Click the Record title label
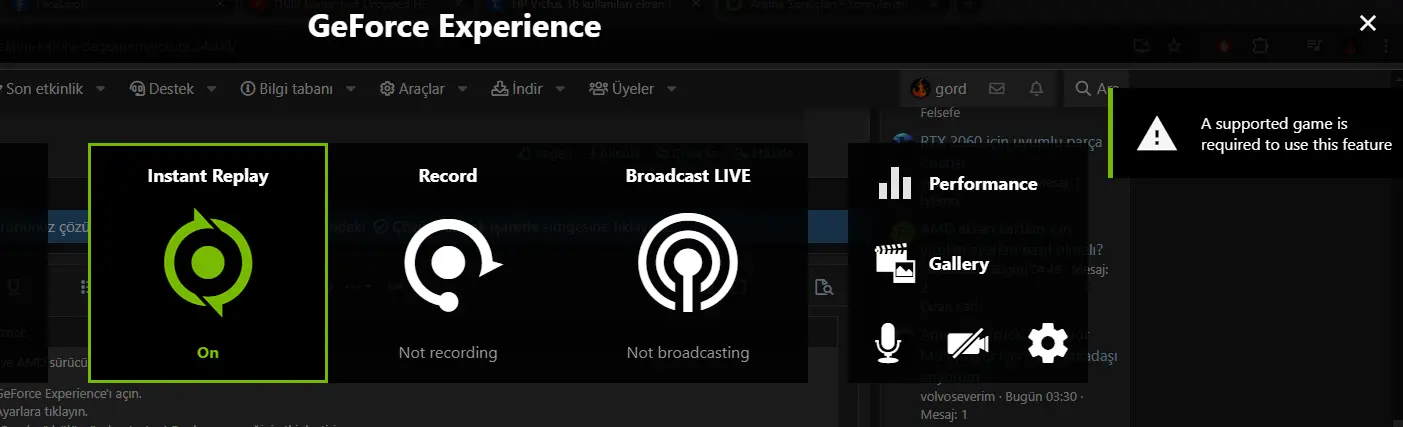Viewport: 1403px width, 427px height. pyautogui.click(x=448, y=176)
